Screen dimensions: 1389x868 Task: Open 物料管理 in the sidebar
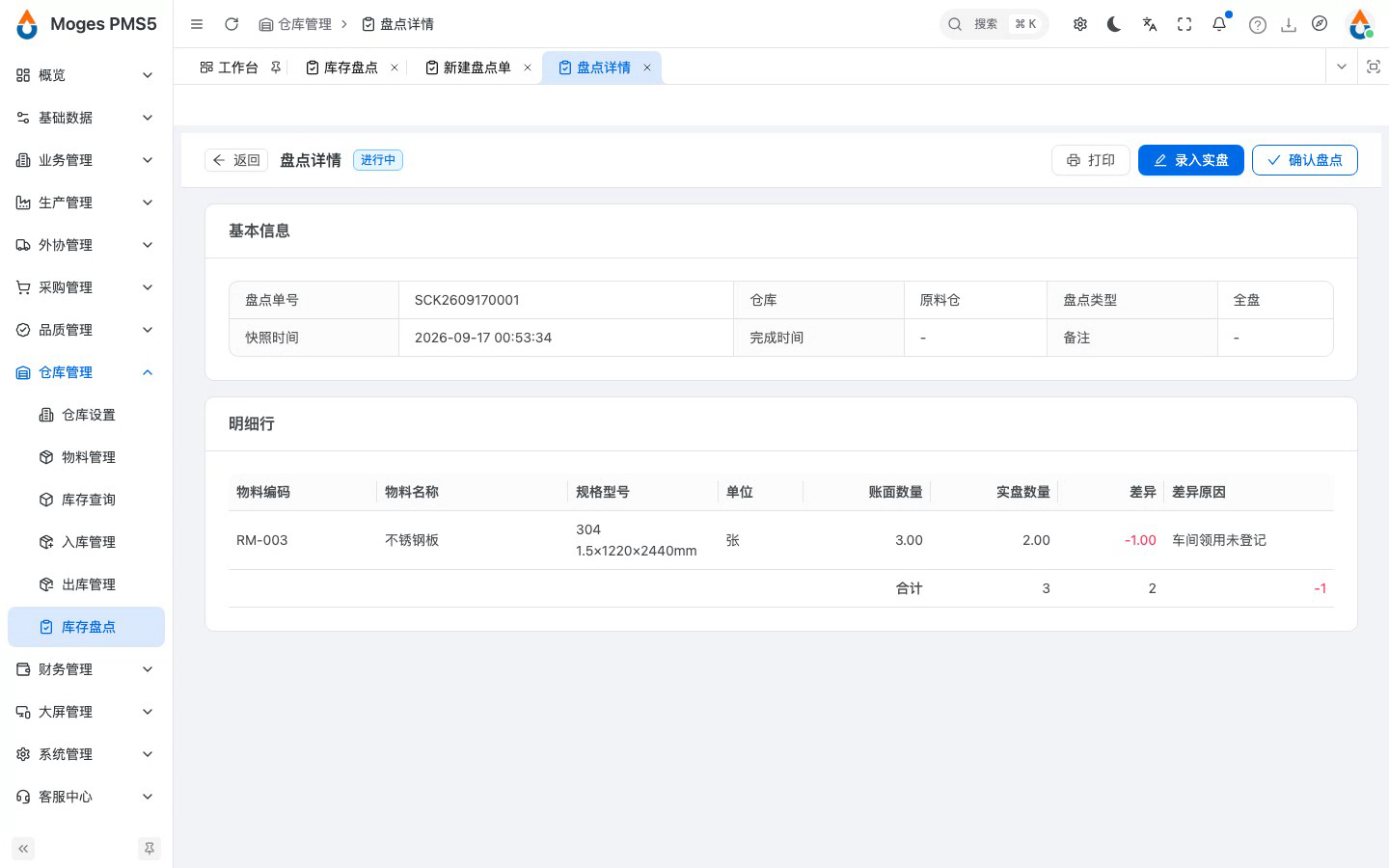[86, 457]
